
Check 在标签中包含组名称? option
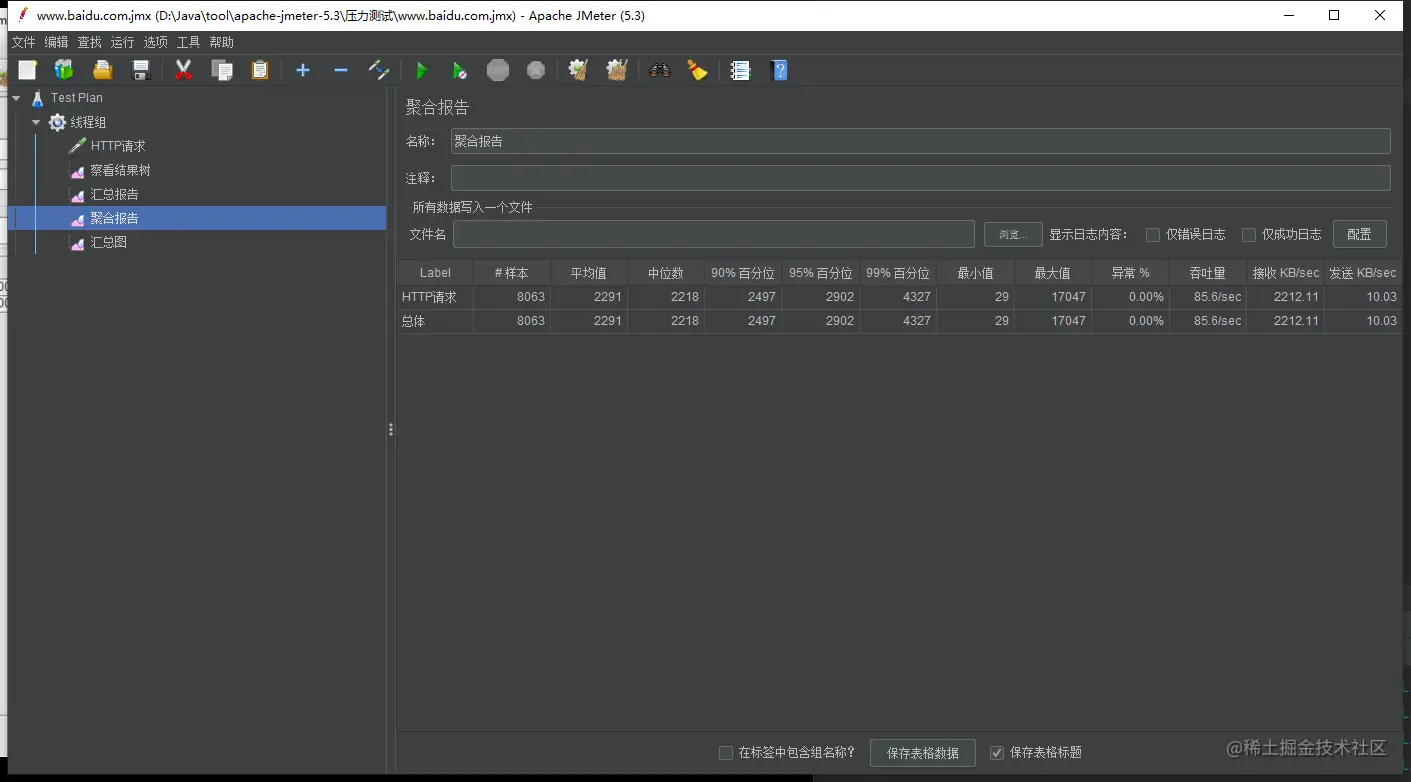[726, 753]
